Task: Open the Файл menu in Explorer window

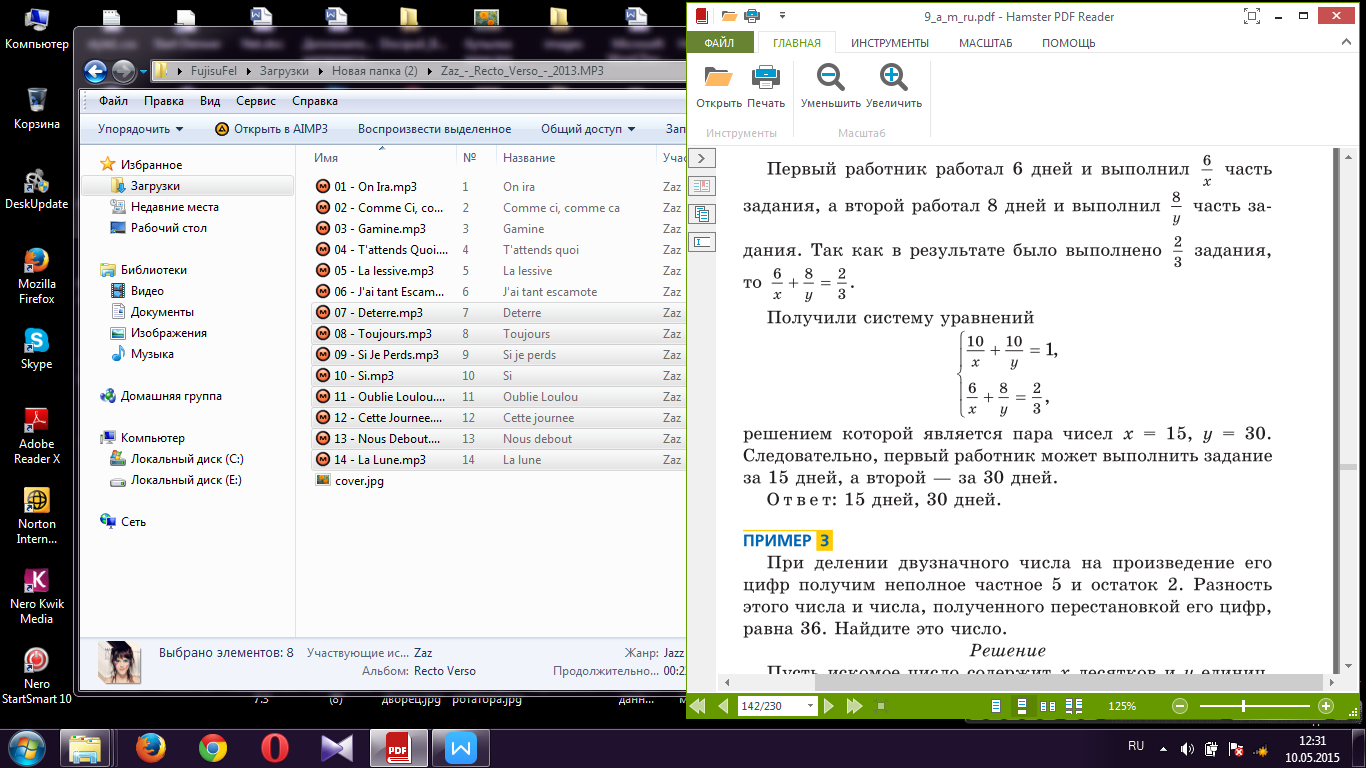Action: tap(113, 101)
